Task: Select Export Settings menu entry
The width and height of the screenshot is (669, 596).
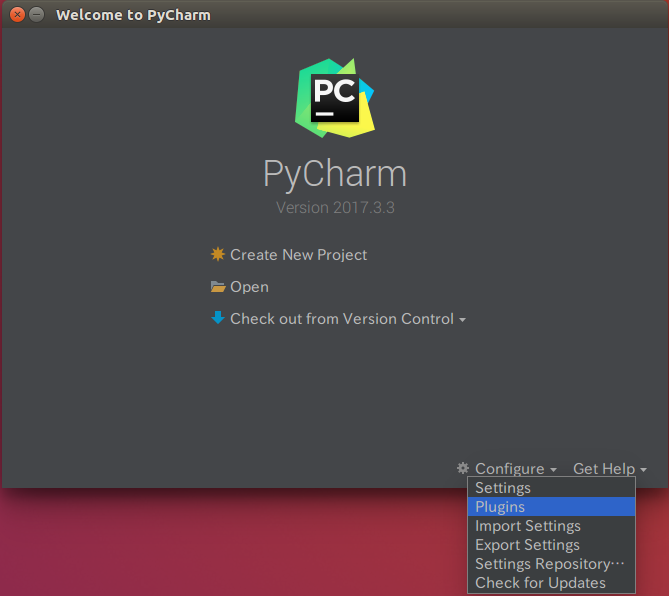Action: coord(551,545)
